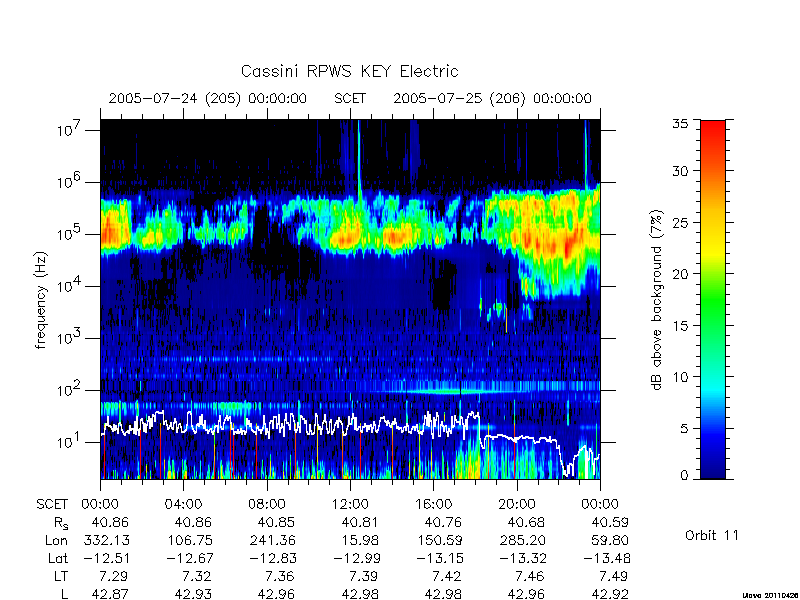Click the 04:00 SCET time tick label

click(x=183, y=505)
